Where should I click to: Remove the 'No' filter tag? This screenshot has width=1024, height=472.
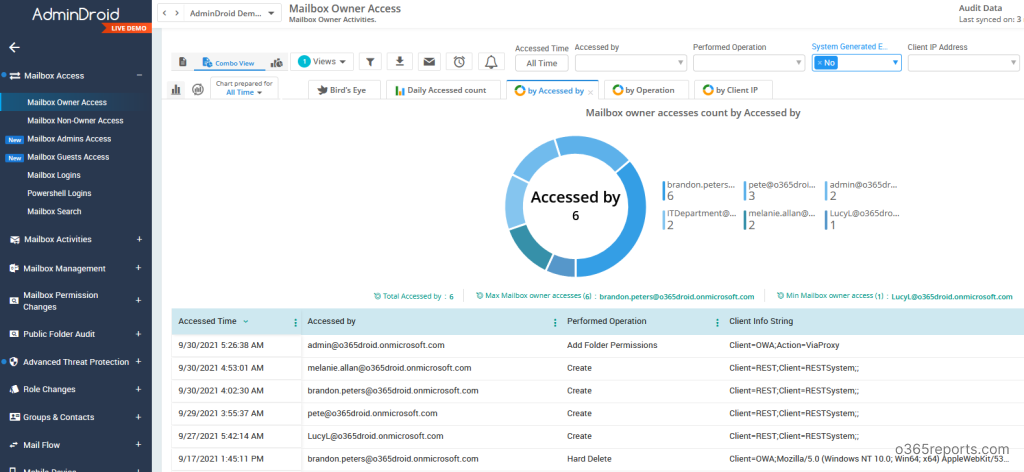(x=820, y=63)
